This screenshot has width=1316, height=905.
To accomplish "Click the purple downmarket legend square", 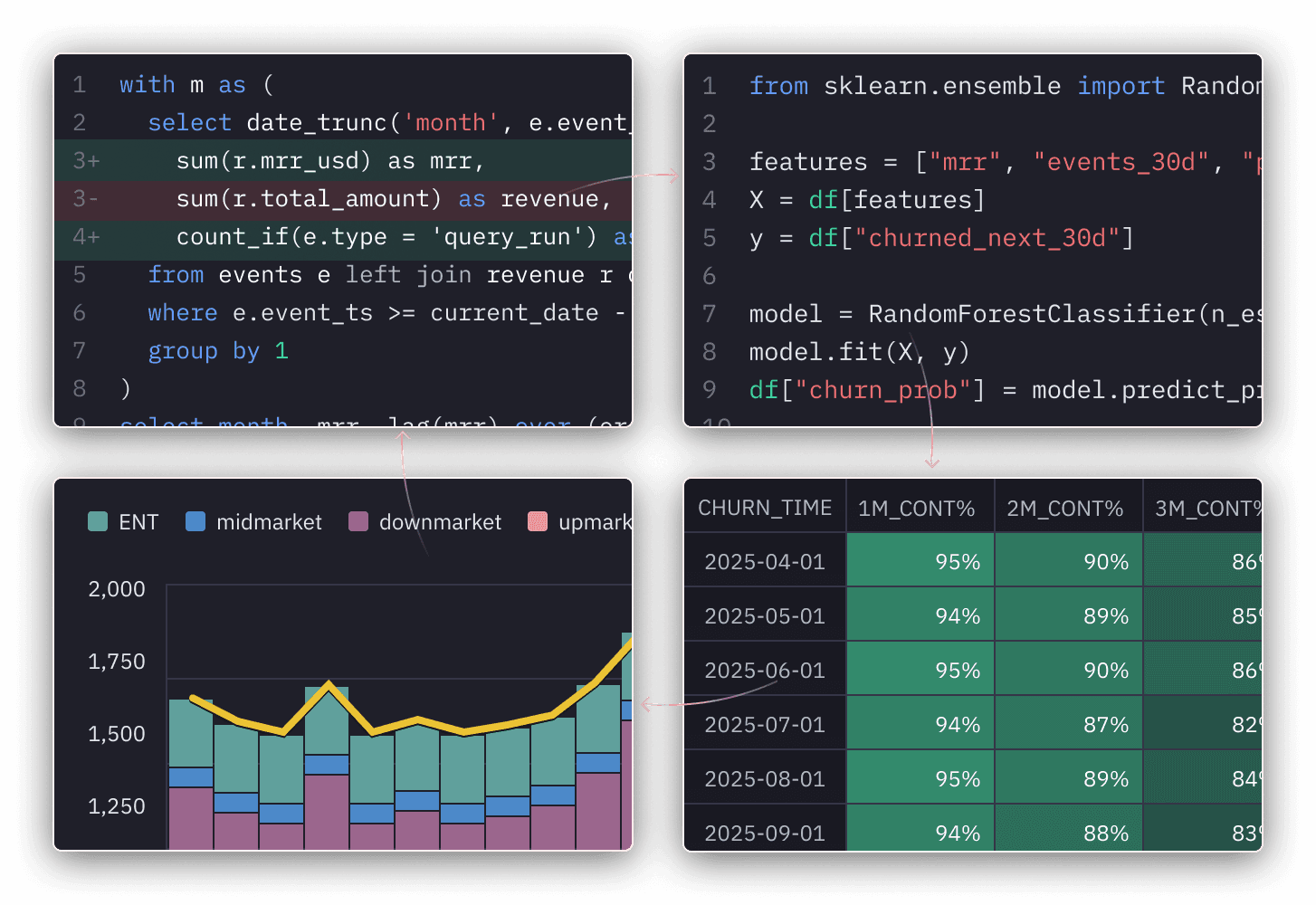I will [x=358, y=521].
